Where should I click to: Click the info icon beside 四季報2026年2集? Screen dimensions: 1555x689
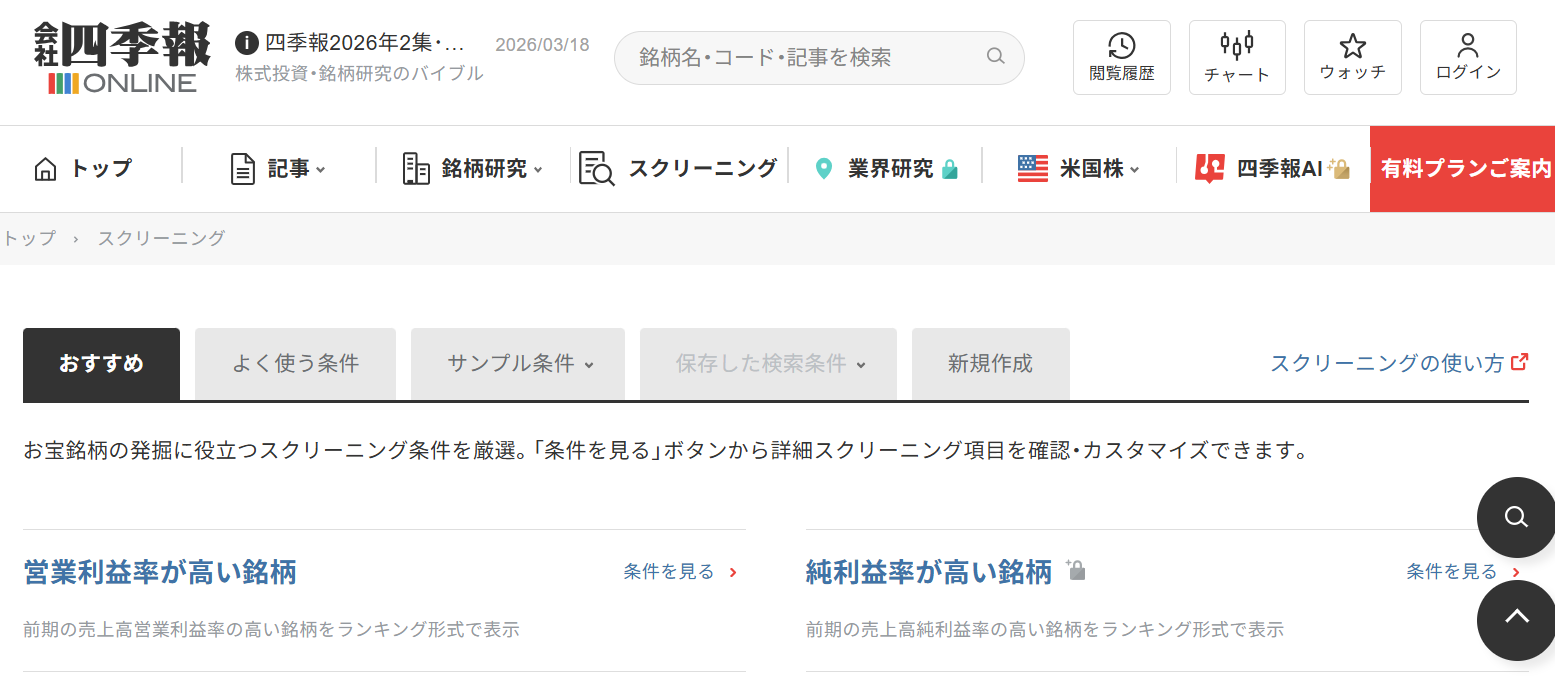(x=246, y=43)
